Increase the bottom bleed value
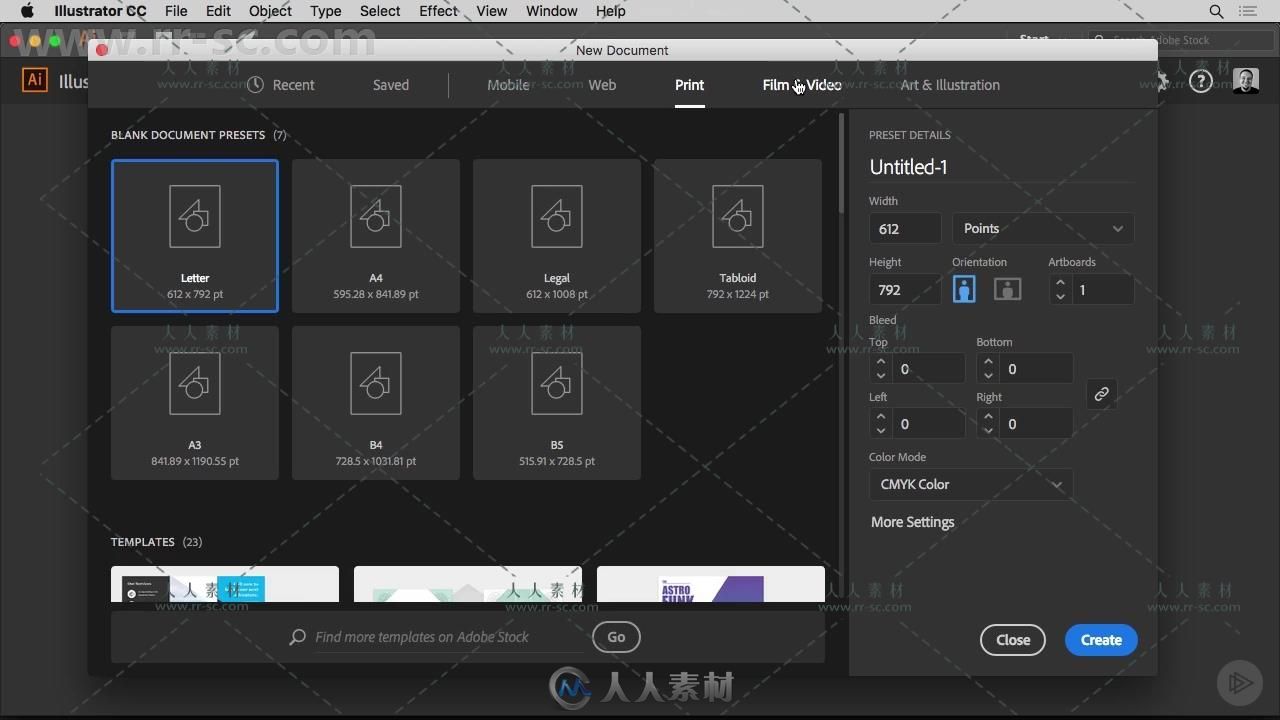 pos(988,362)
